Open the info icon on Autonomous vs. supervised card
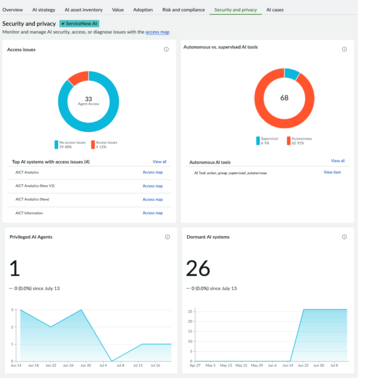The image size is (389, 378). click(x=344, y=49)
